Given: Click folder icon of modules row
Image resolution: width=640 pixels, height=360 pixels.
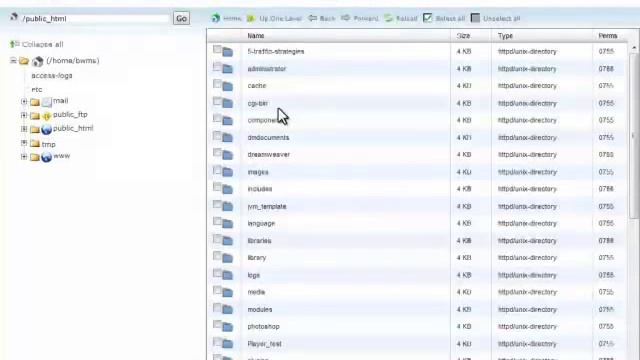Looking at the screenshot, I should coord(227,310).
